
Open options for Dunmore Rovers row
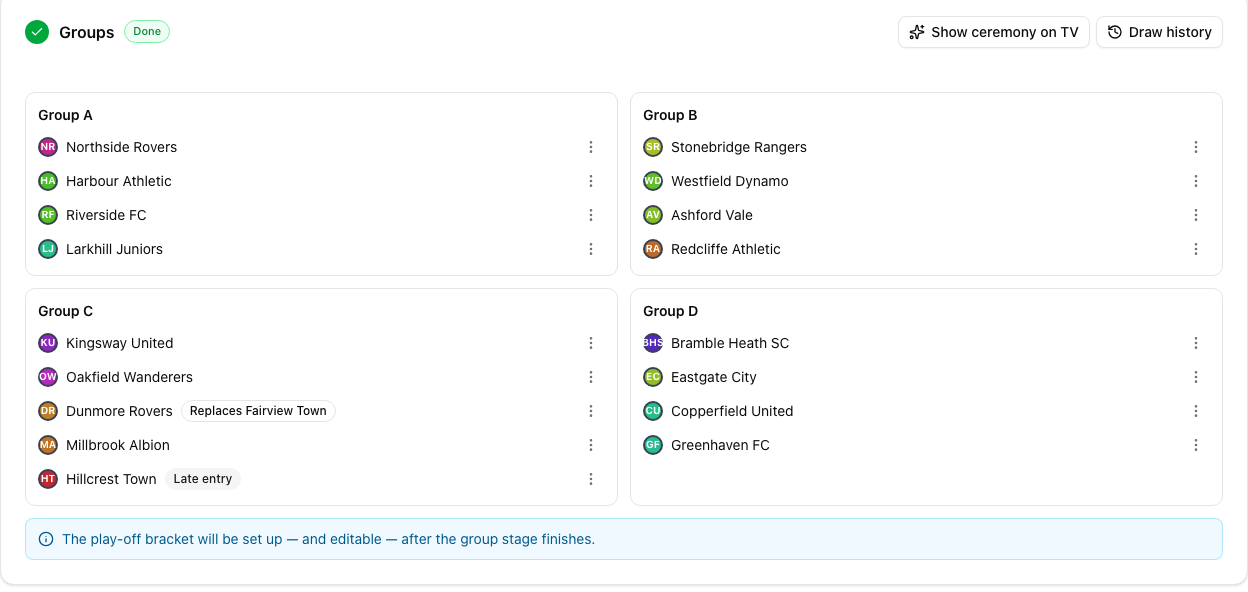591,411
